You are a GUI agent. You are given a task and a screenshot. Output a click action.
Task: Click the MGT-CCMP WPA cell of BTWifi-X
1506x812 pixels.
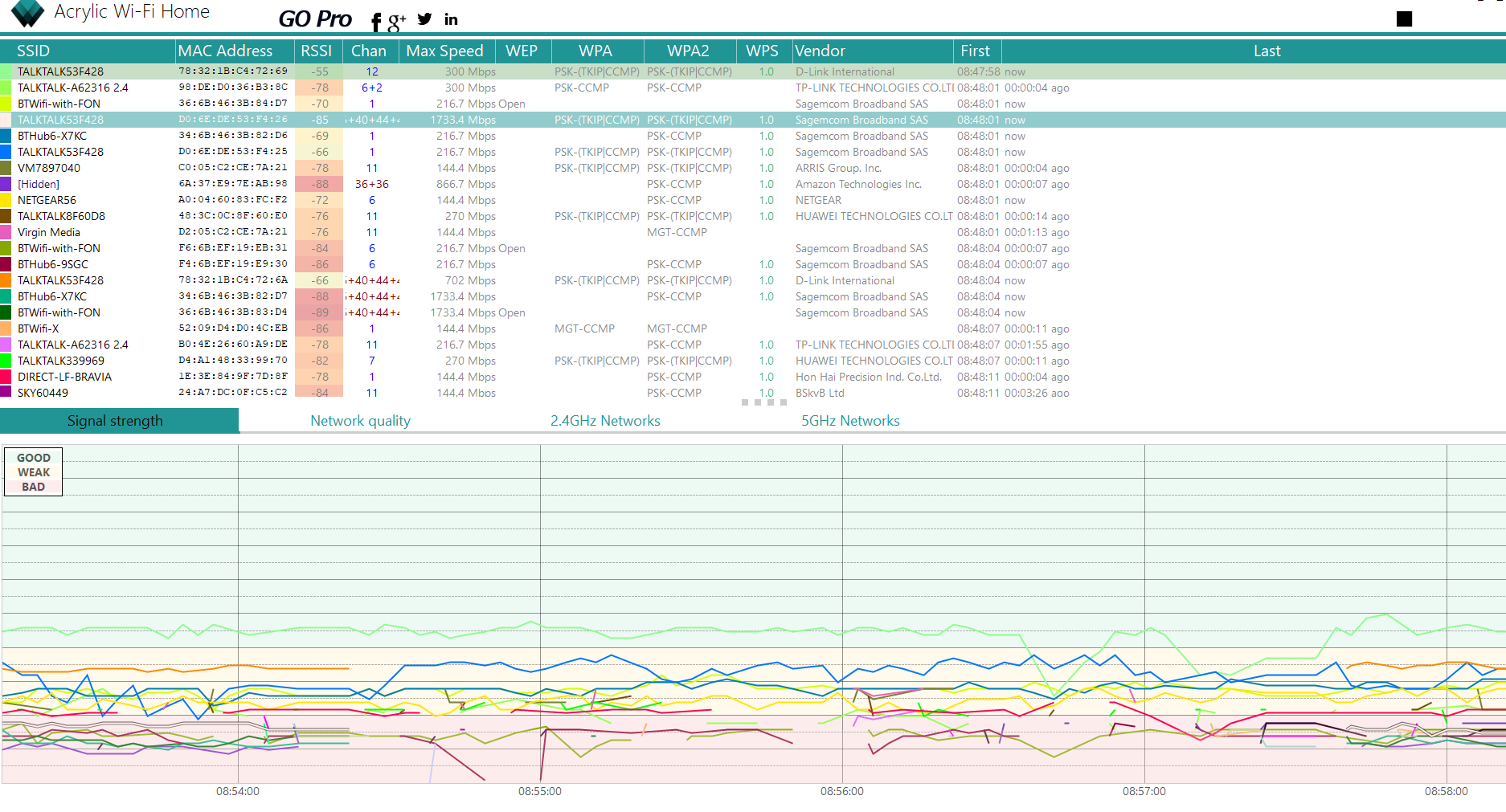click(x=584, y=328)
